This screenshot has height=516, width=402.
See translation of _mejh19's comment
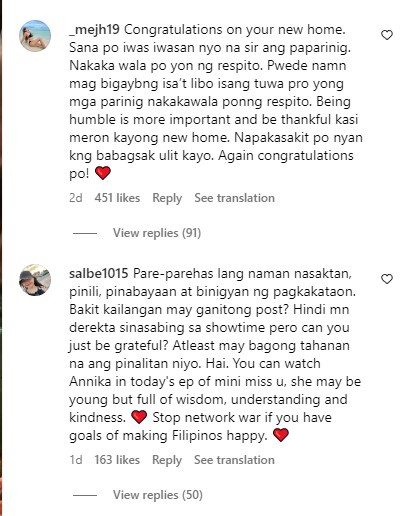point(234,198)
